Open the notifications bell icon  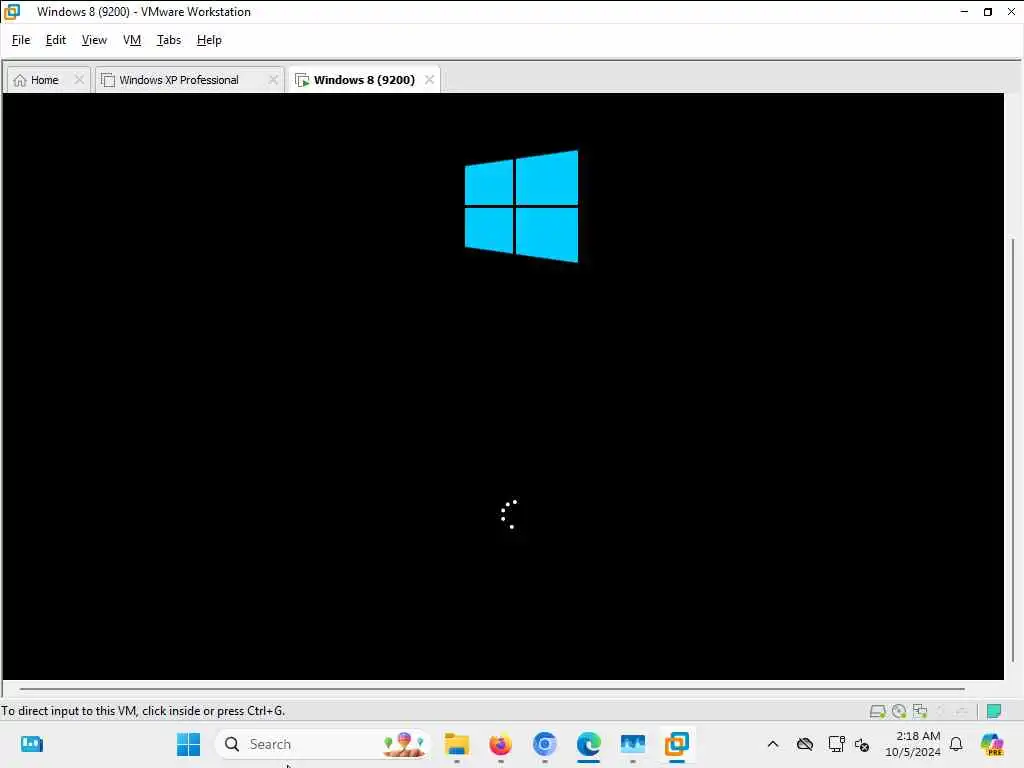click(x=956, y=744)
